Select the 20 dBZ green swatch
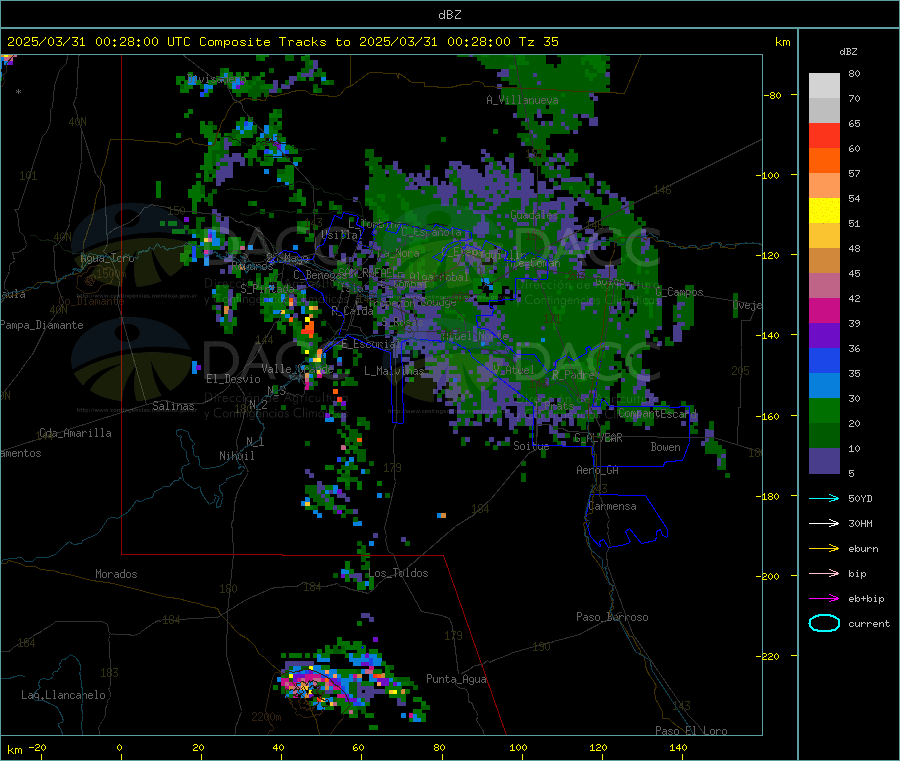The image size is (900, 761). [x=824, y=410]
